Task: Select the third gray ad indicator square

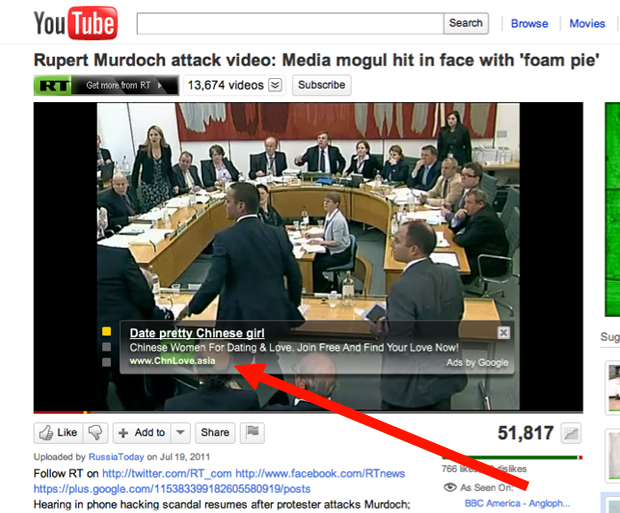Action: [106, 362]
